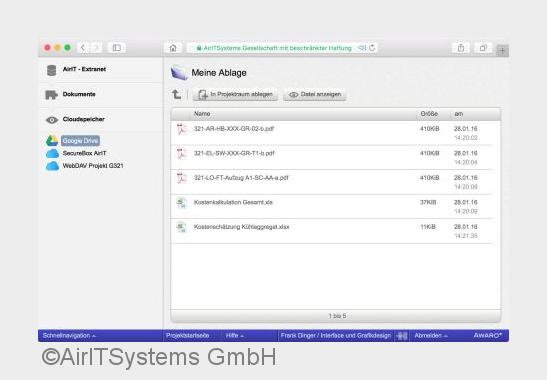The height and width of the screenshot is (380, 547).
Task: Select file Kostenkalkulation Gesamt.xls
Action: click(x=233, y=202)
